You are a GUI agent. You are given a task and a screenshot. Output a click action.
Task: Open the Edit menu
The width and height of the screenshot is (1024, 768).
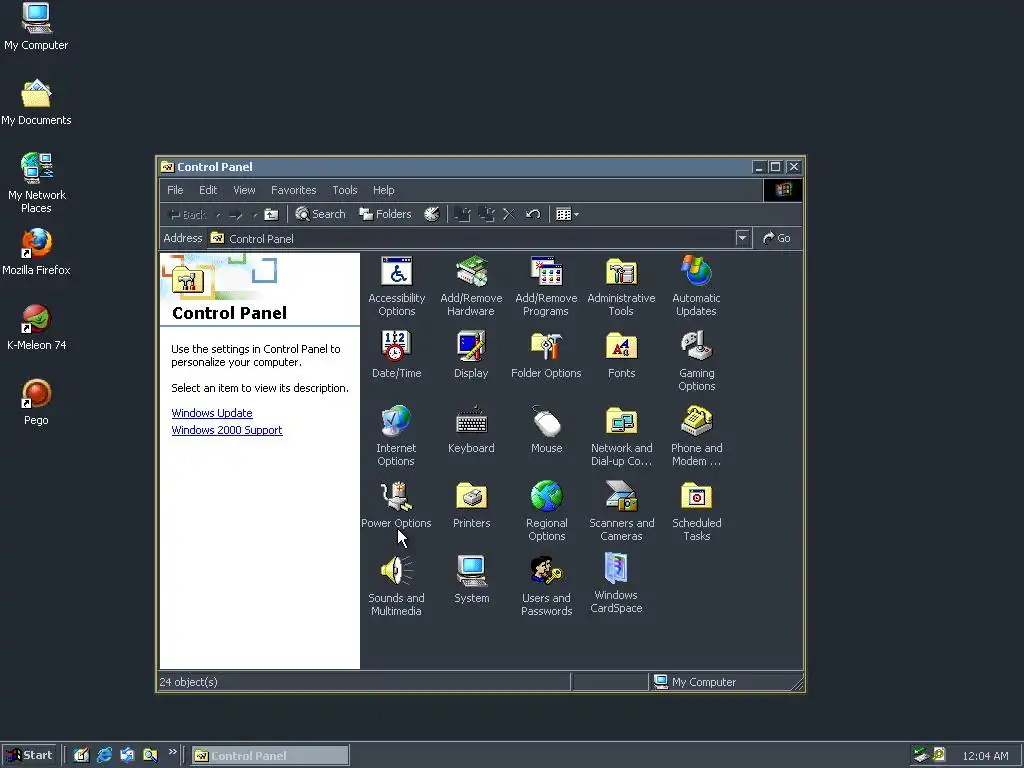208,190
